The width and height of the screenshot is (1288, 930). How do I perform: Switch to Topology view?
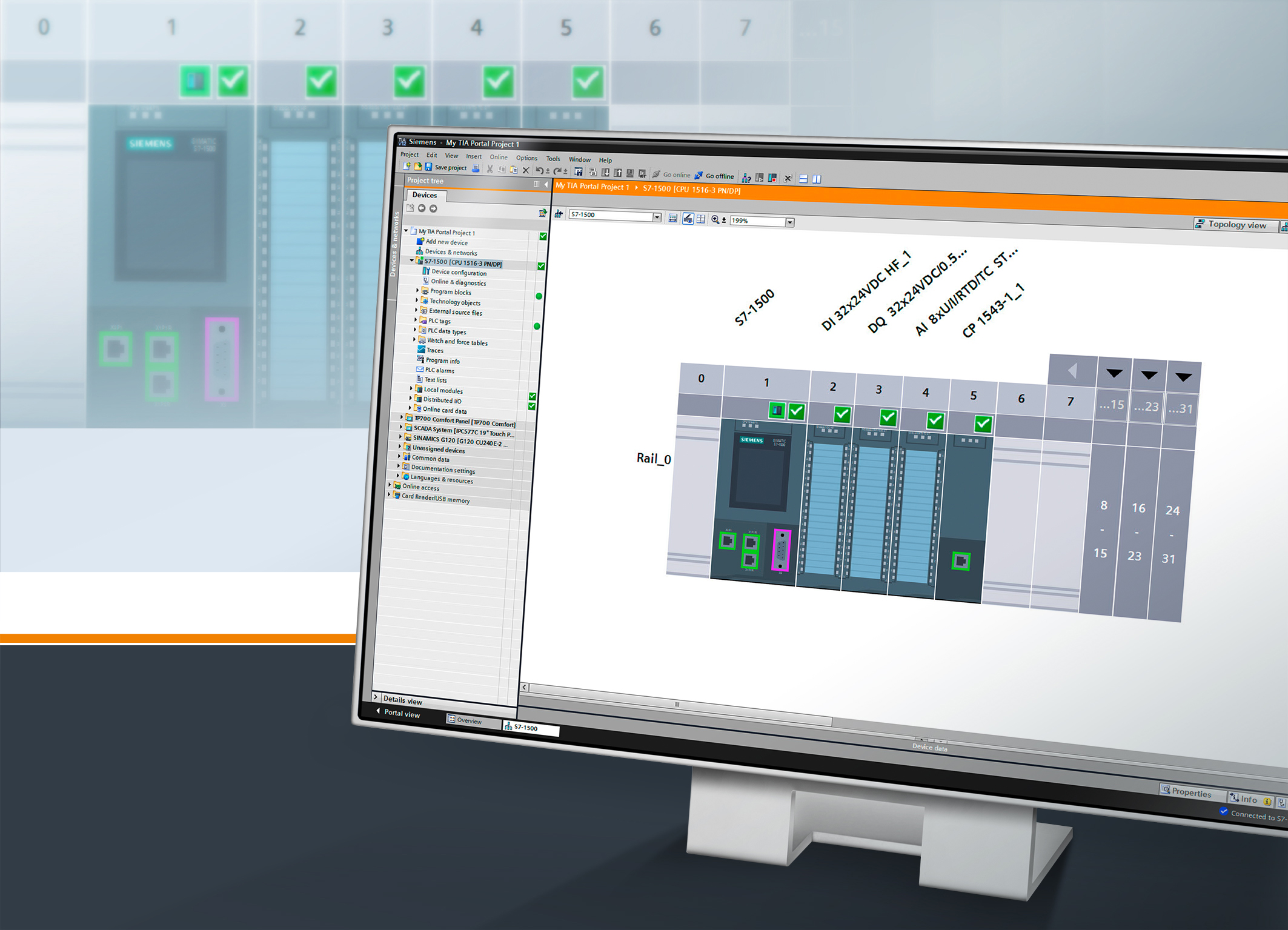tap(1232, 224)
